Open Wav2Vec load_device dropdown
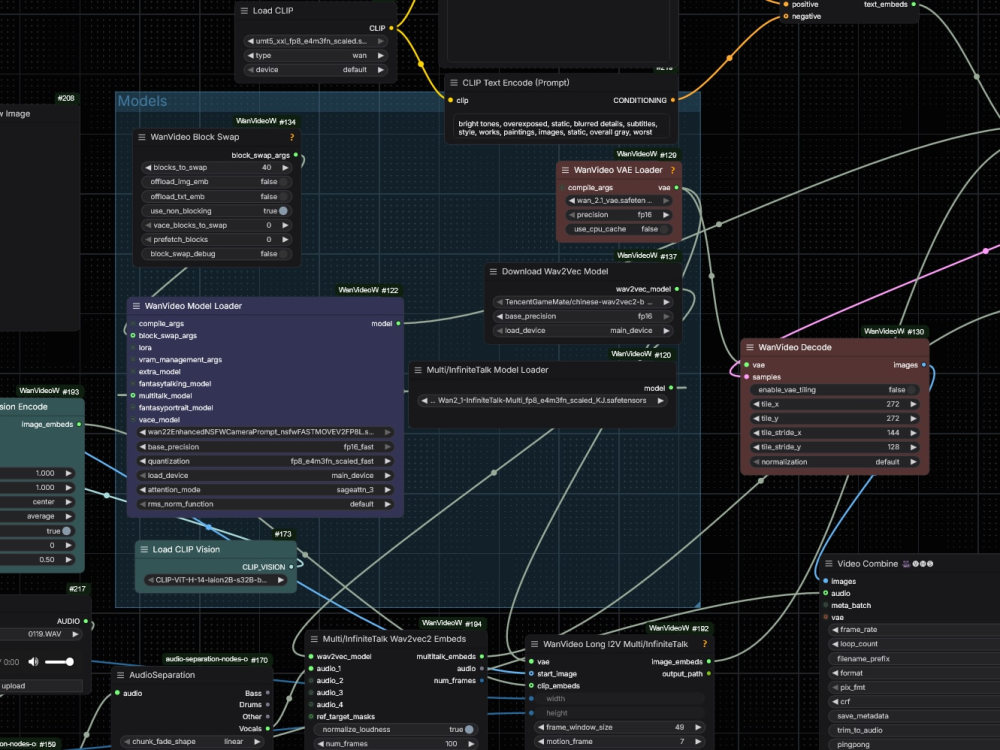 (x=583, y=330)
